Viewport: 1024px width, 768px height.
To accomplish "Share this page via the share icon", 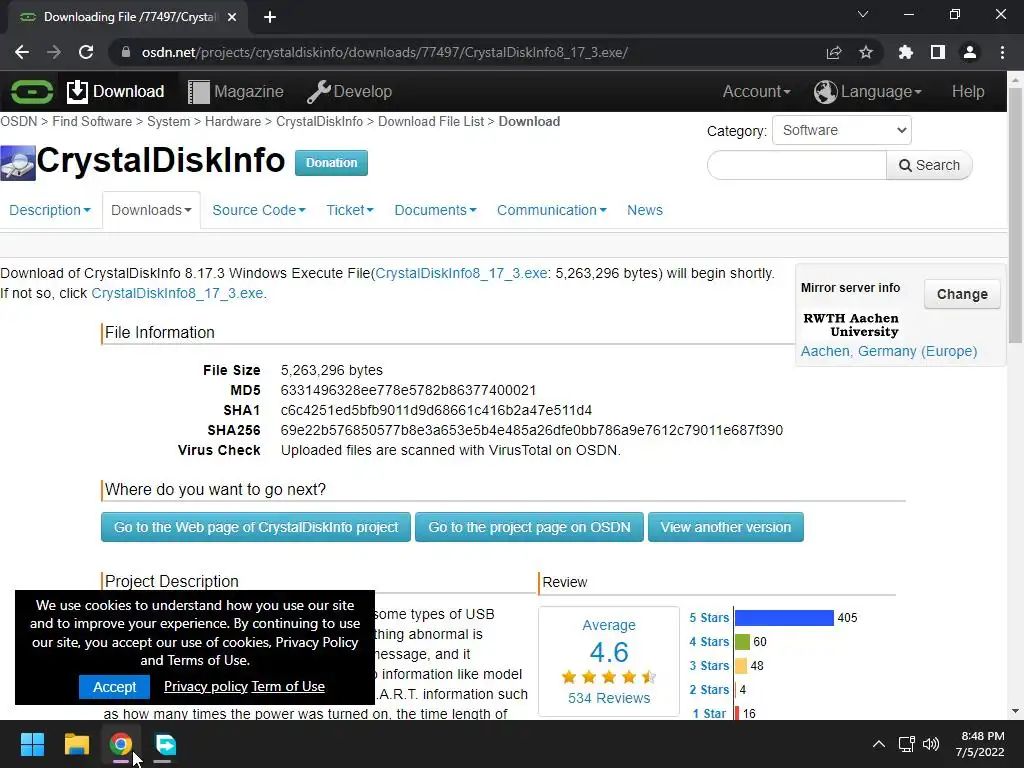I will coord(834,52).
